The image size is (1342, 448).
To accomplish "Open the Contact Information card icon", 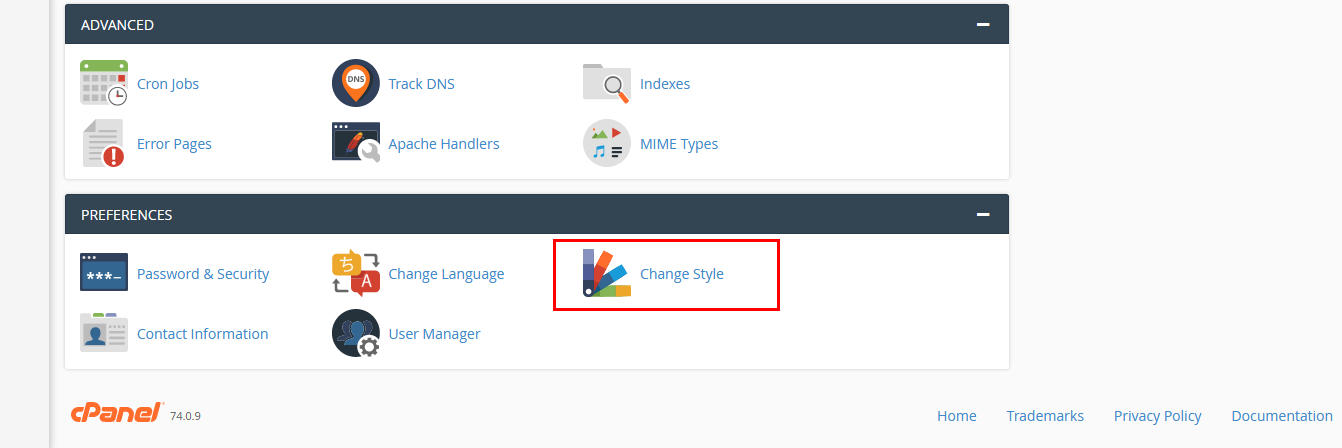I will coord(104,333).
